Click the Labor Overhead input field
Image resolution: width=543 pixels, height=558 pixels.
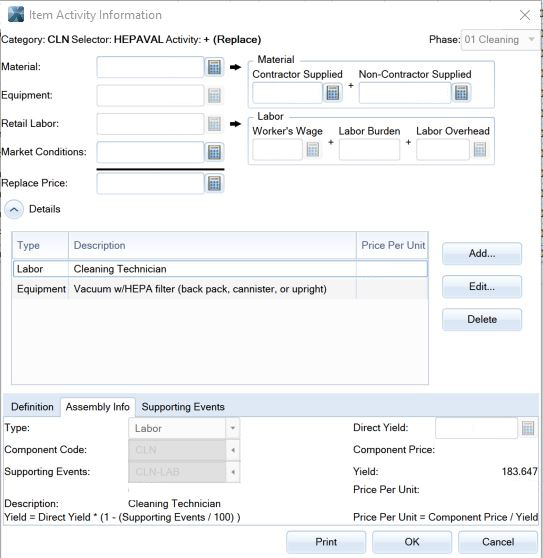point(443,150)
